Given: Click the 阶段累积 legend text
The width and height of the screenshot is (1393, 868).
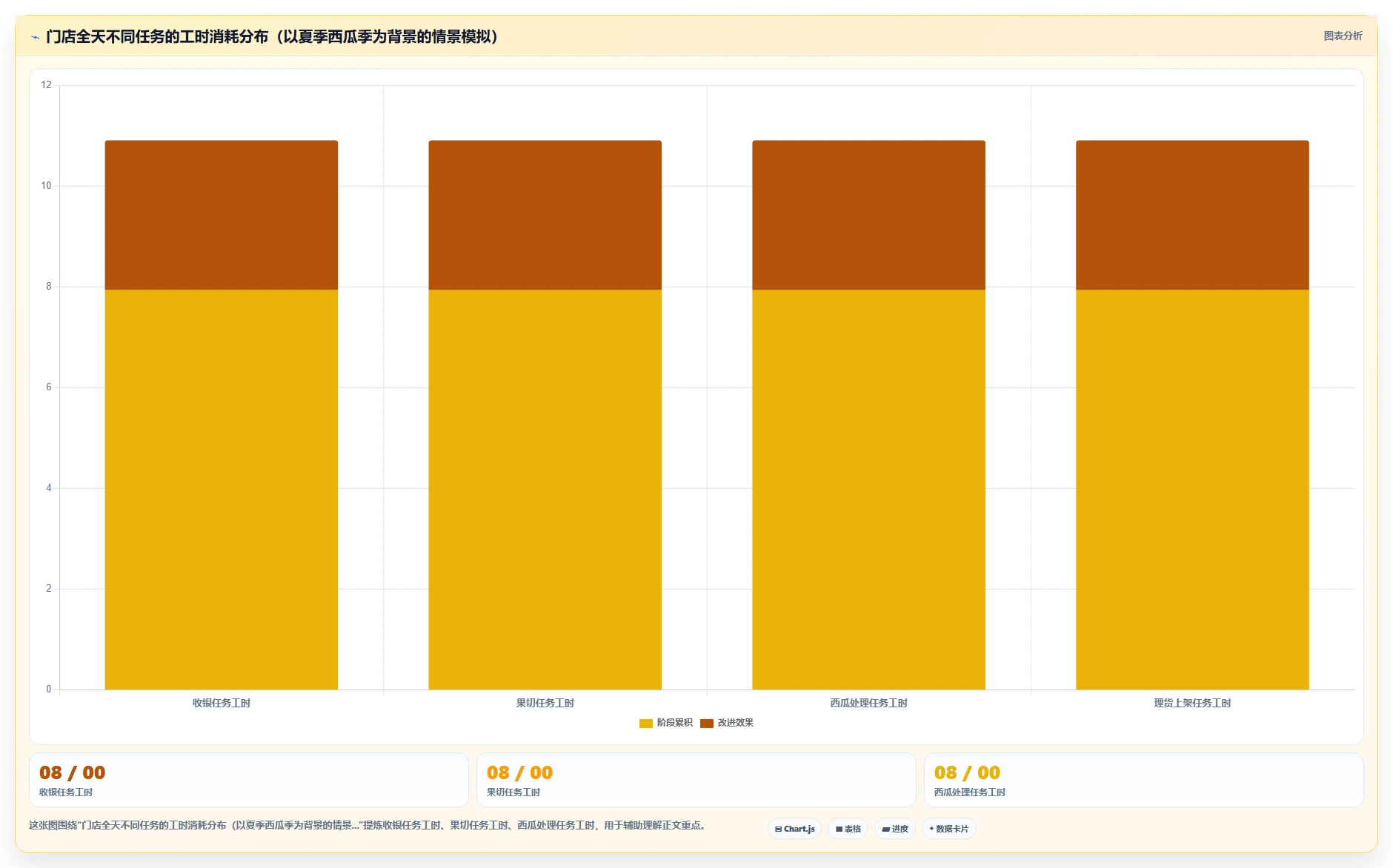Looking at the screenshot, I should tap(675, 723).
